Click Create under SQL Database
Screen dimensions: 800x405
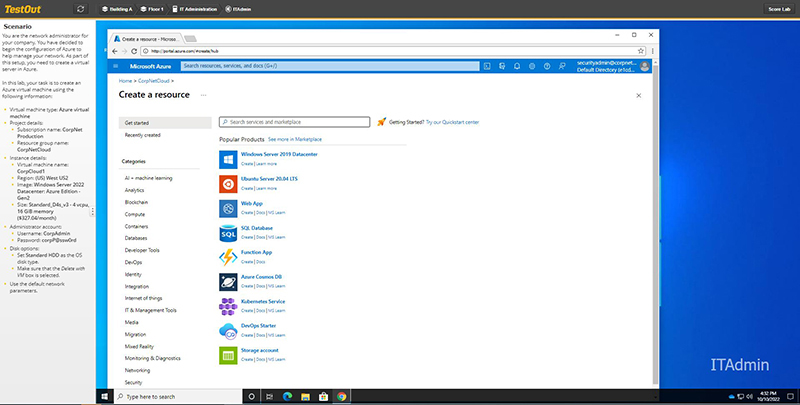pos(247,237)
